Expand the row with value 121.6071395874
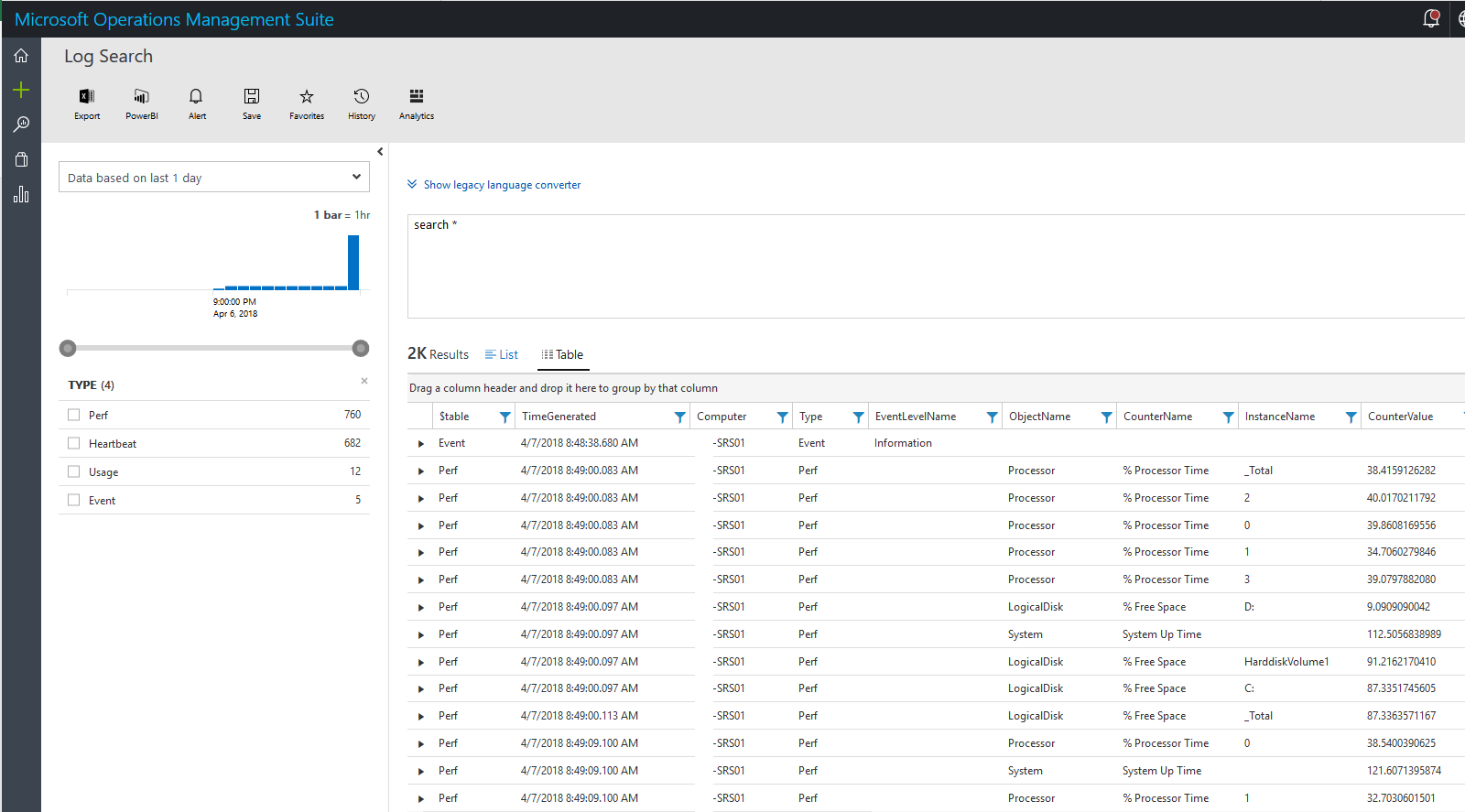The height and width of the screenshot is (812, 1465). click(421, 772)
